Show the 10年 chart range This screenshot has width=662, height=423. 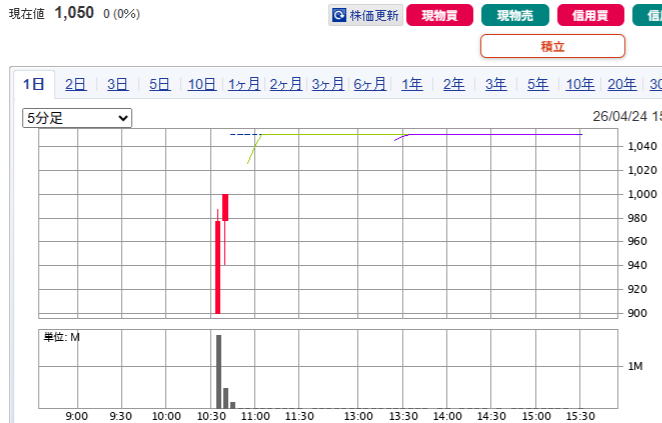[580, 85]
